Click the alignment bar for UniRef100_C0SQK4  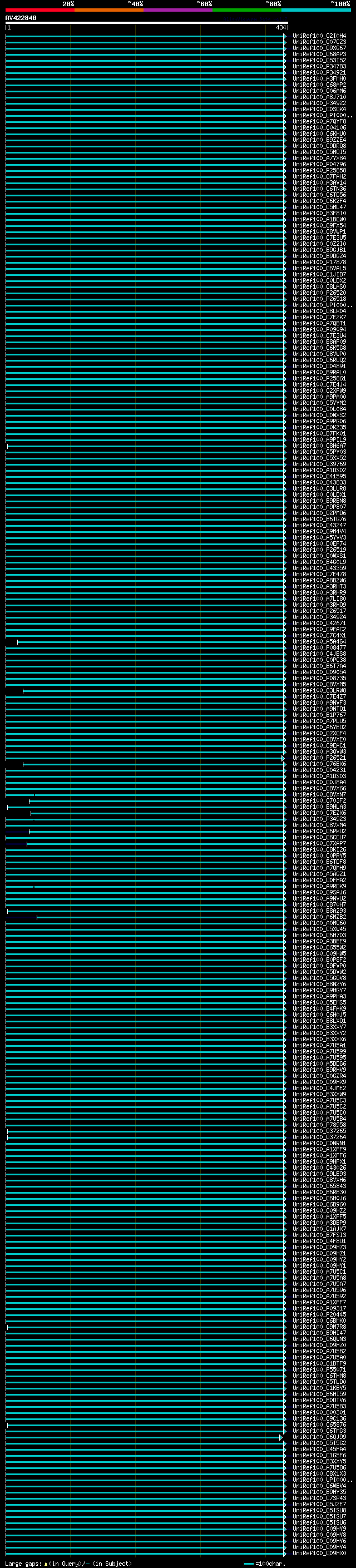(145, 110)
